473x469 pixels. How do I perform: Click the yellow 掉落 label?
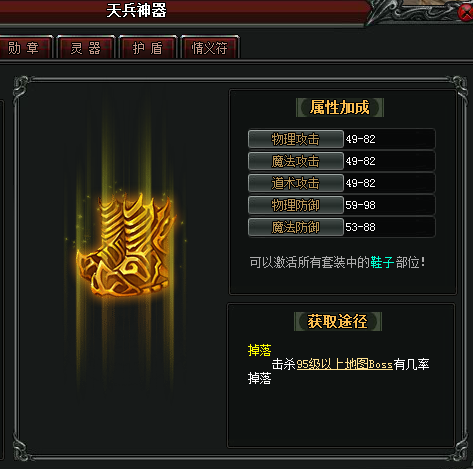point(260,350)
